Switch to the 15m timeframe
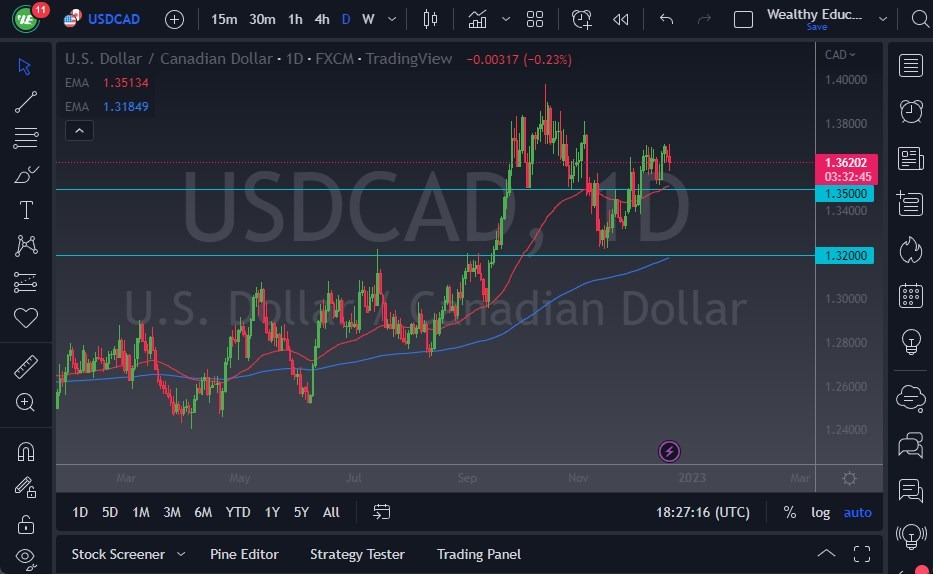Viewport: 933px width, 574px height. 224,20
